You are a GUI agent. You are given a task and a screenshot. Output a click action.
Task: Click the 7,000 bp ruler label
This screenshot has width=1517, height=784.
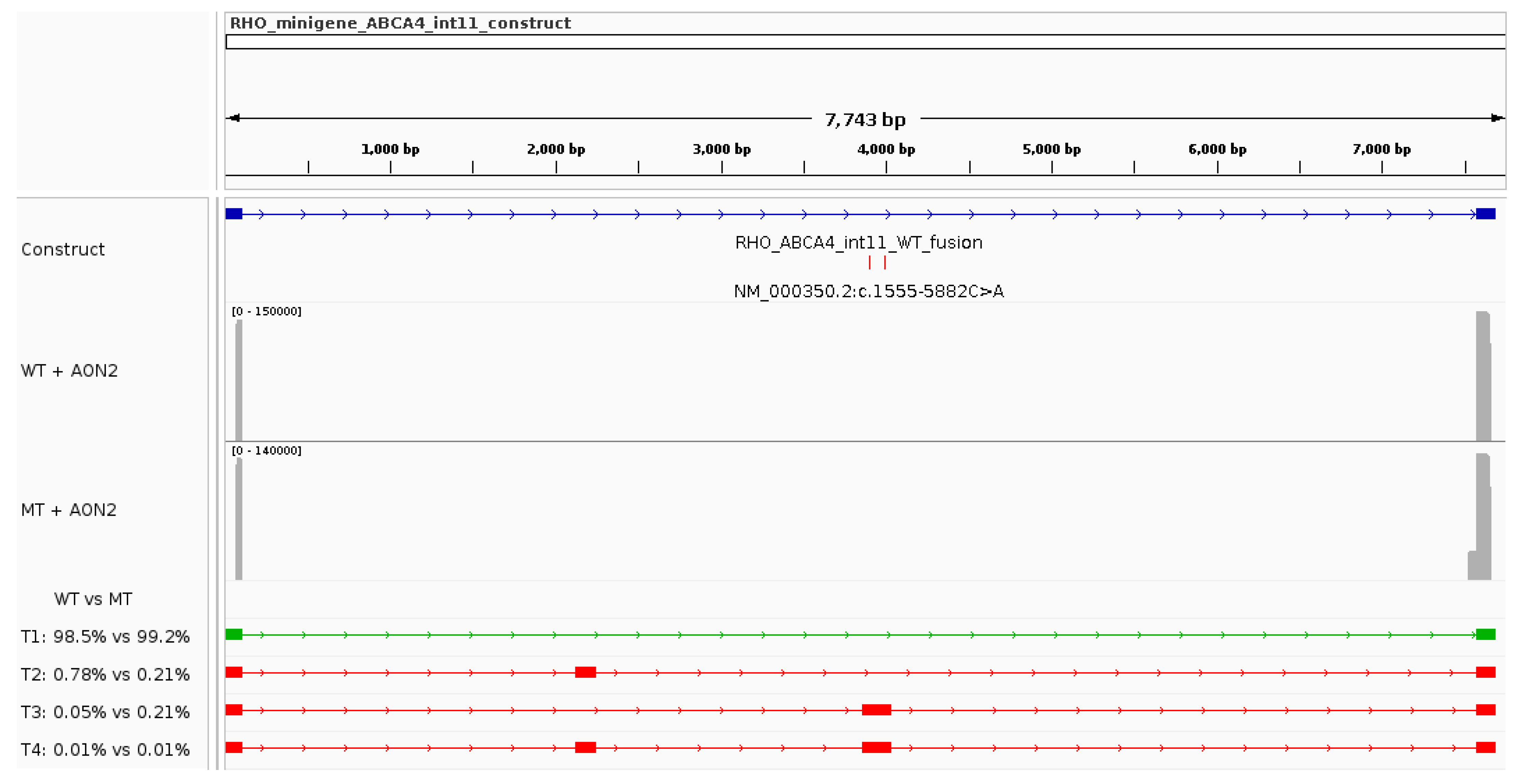pos(1382,149)
